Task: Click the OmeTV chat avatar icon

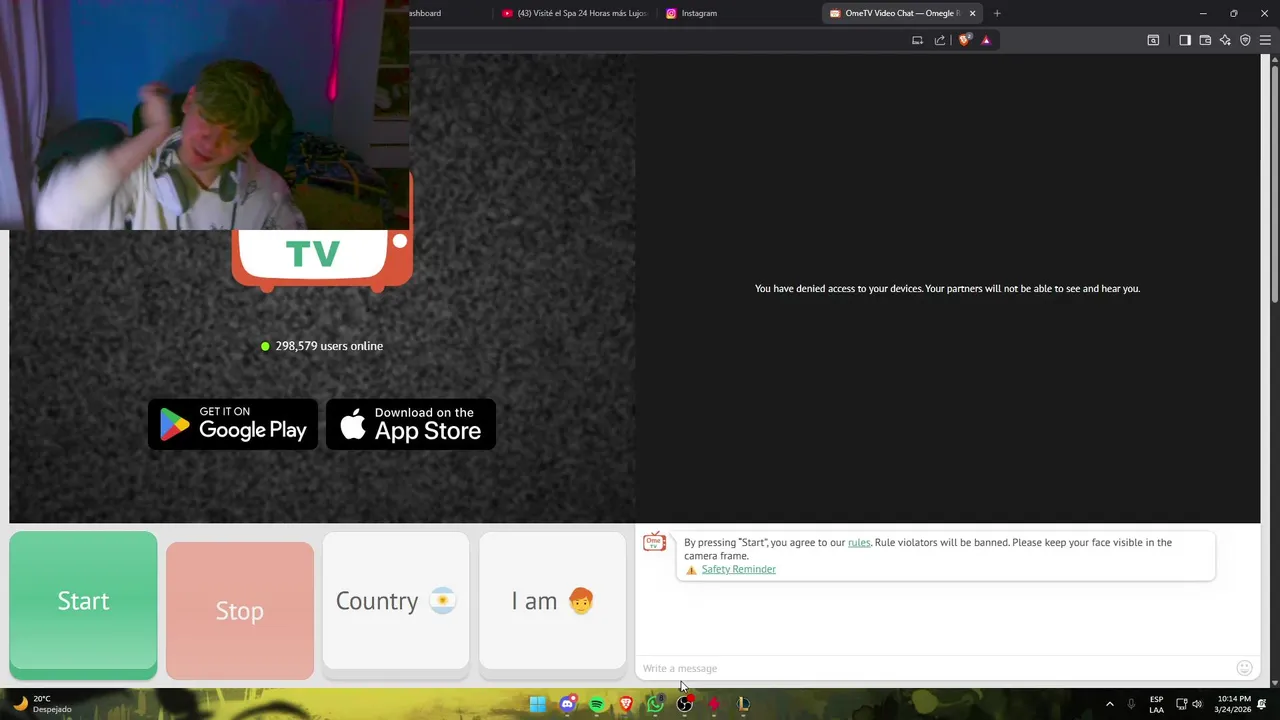Action: click(x=654, y=542)
